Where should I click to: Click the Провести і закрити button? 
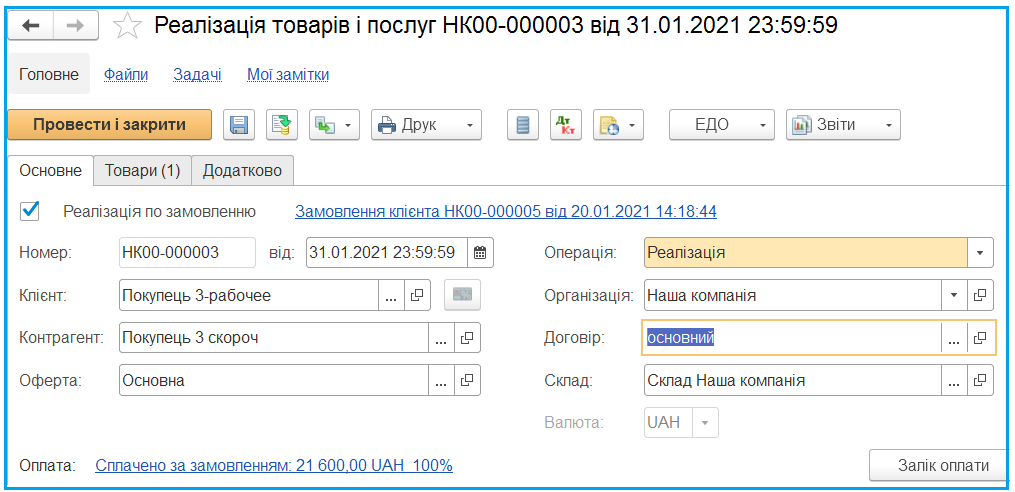pyautogui.click(x=109, y=125)
